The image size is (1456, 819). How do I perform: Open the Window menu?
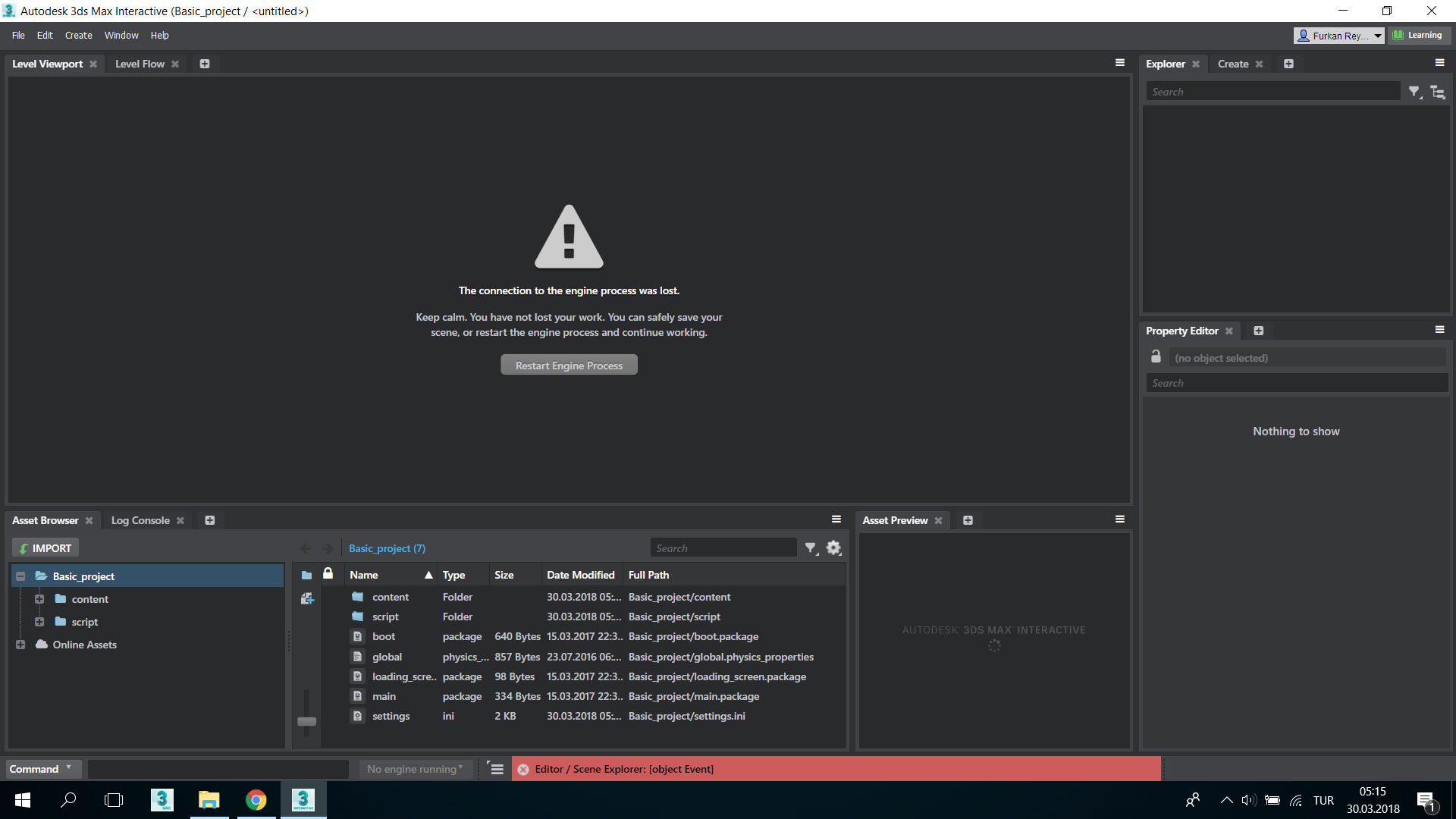click(x=121, y=36)
